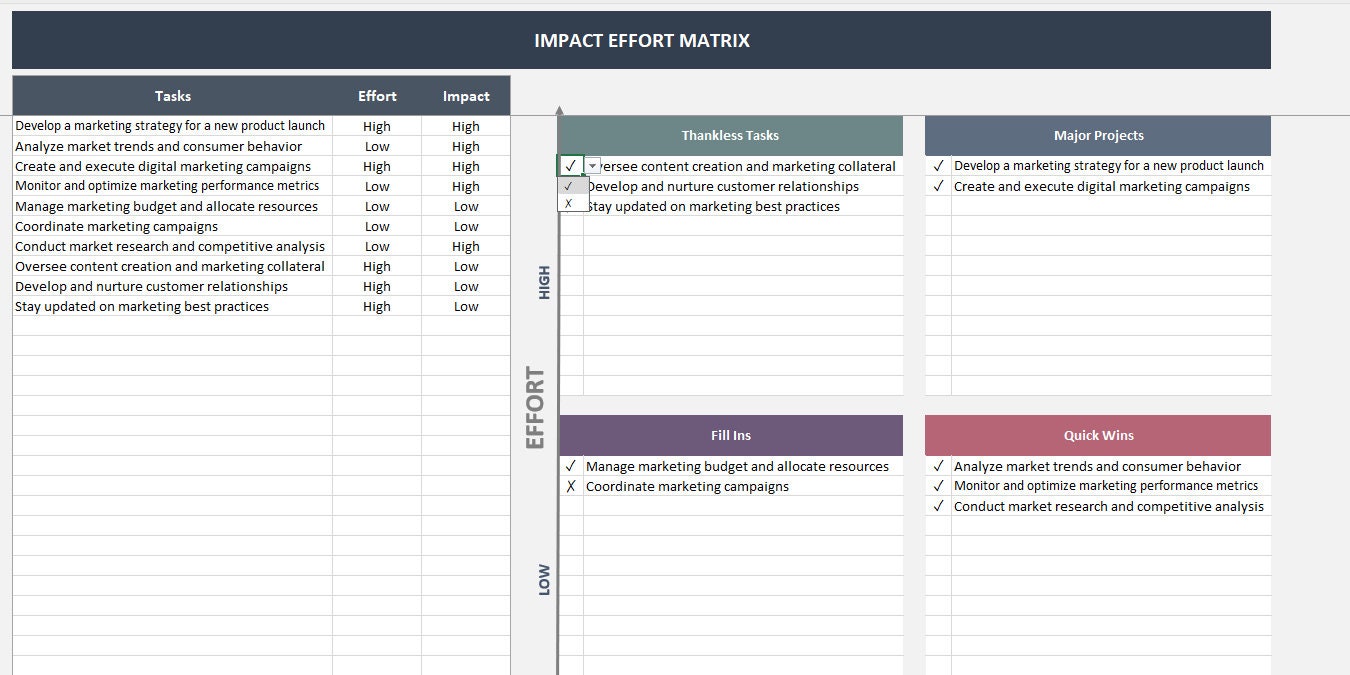Select the Thankless Tasks quadrant header
Screen dimensions: 1350x675
click(x=731, y=135)
